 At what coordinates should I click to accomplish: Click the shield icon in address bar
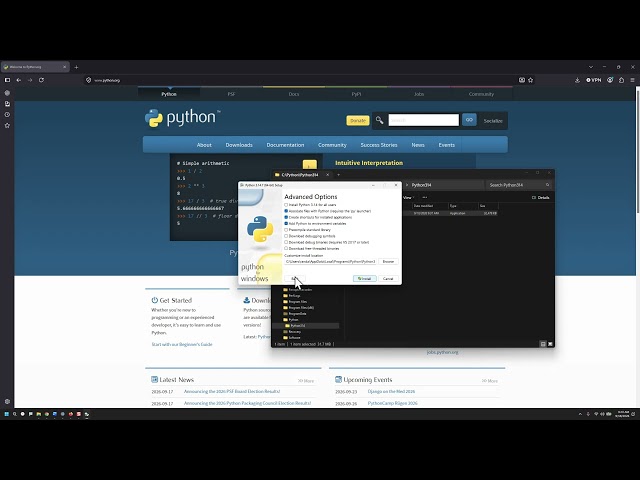pos(89,80)
